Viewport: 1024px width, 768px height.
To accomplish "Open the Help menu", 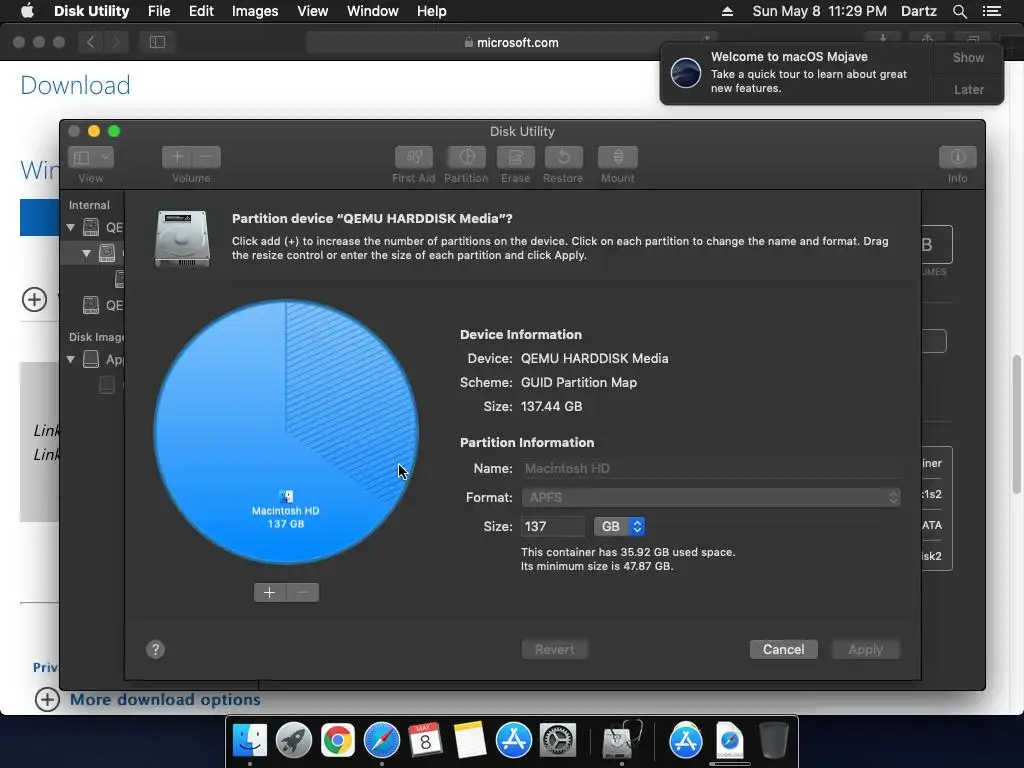I will pyautogui.click(x=432, y=11).
